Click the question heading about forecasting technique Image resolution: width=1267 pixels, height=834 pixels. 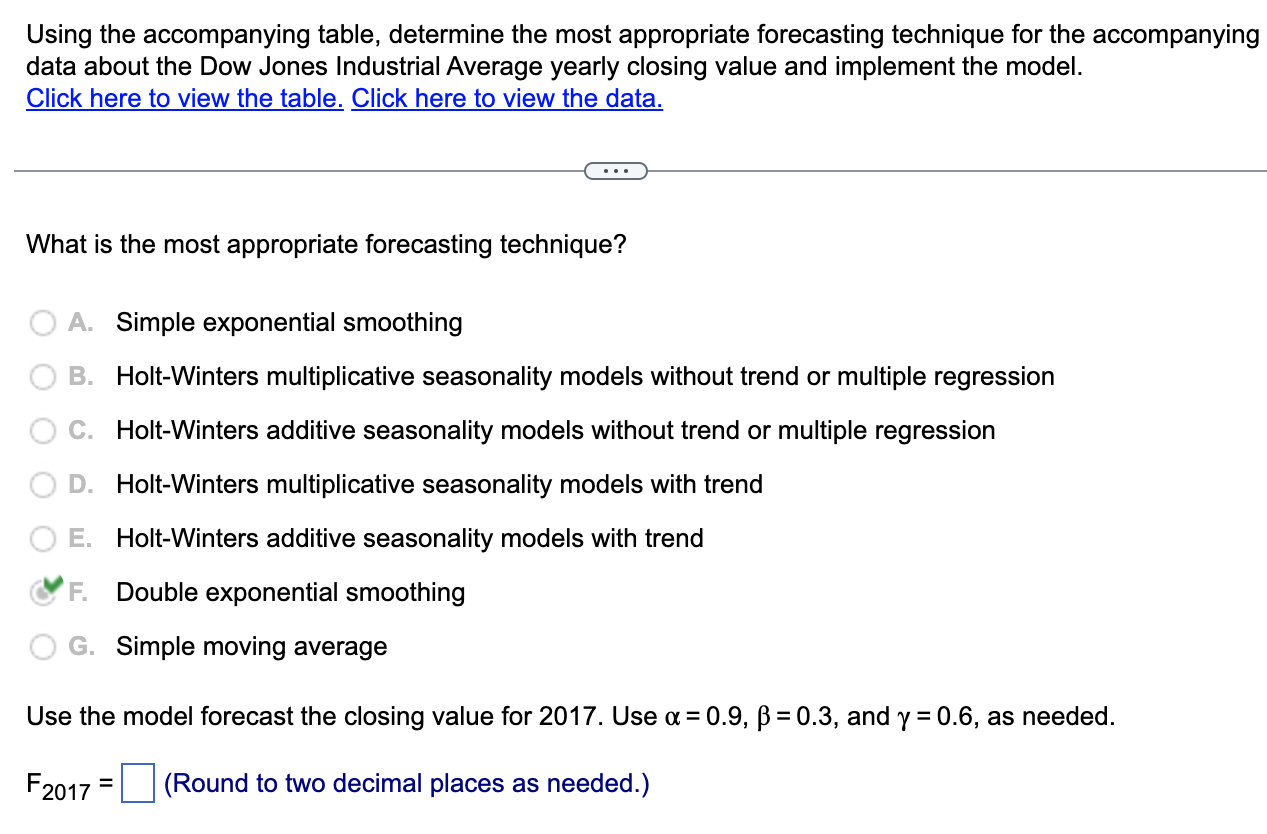coord(327,244)
